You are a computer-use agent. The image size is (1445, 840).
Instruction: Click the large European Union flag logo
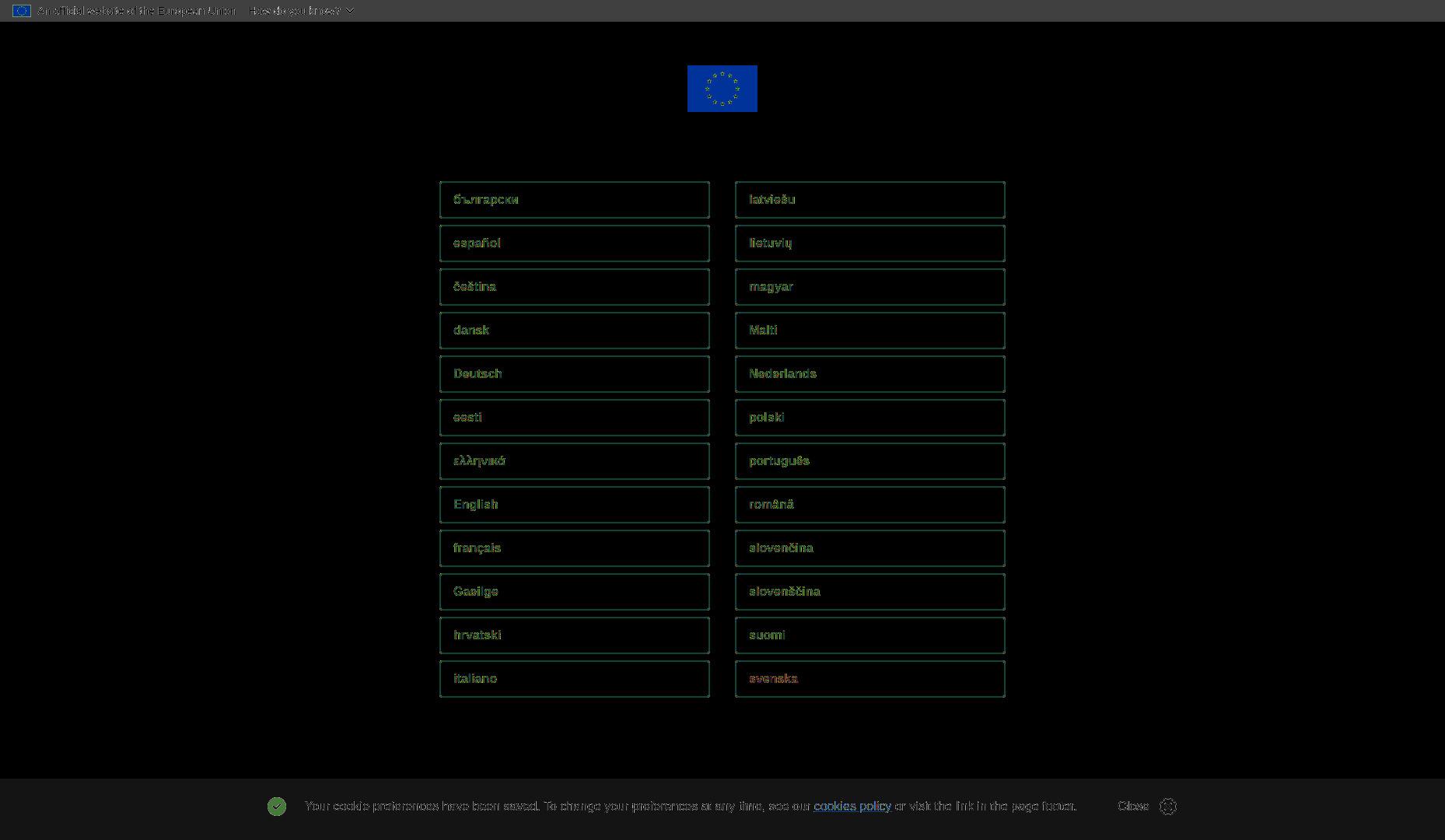tap(722, 89)
